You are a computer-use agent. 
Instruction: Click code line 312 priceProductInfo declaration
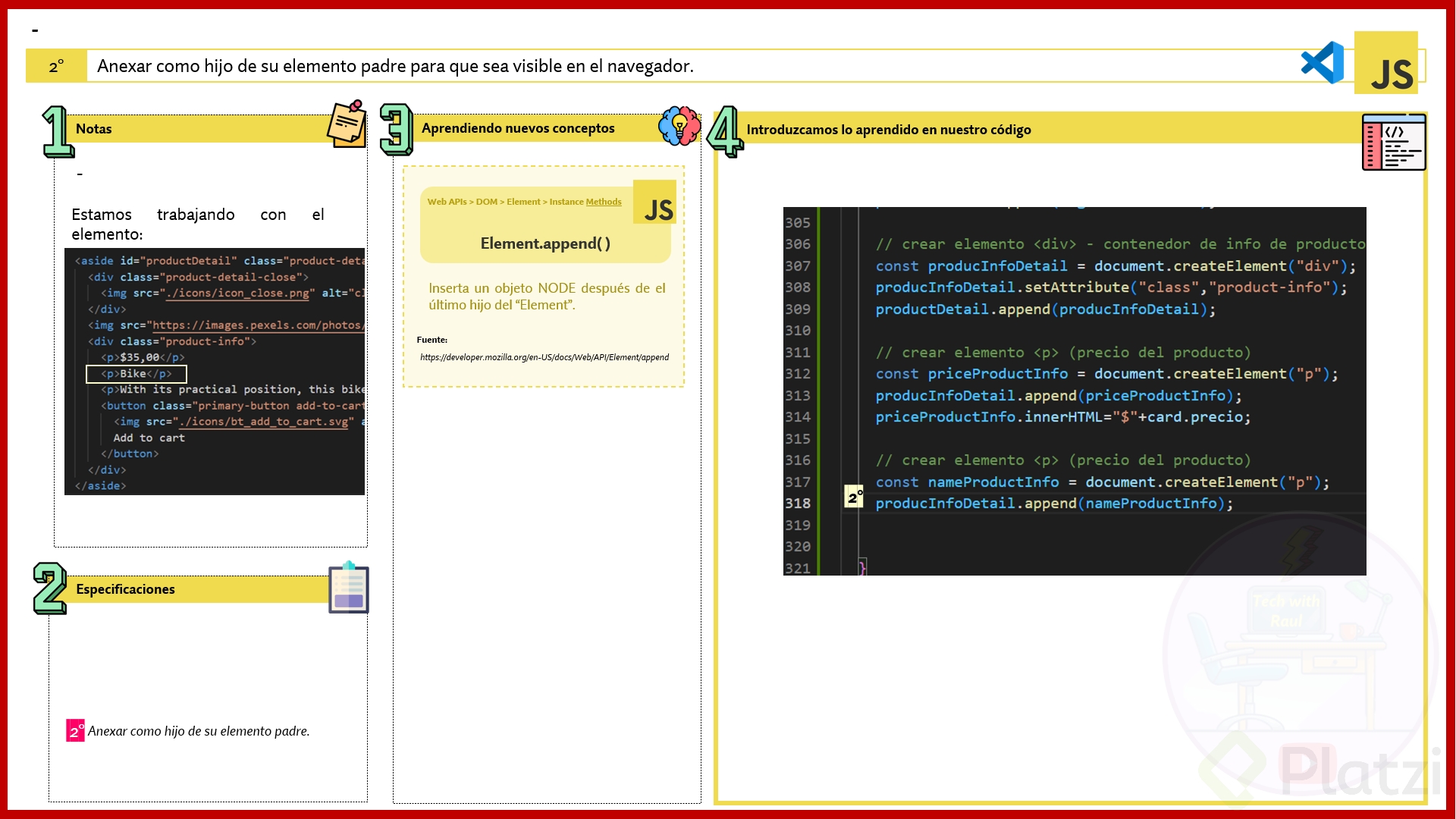point(1107,374)
